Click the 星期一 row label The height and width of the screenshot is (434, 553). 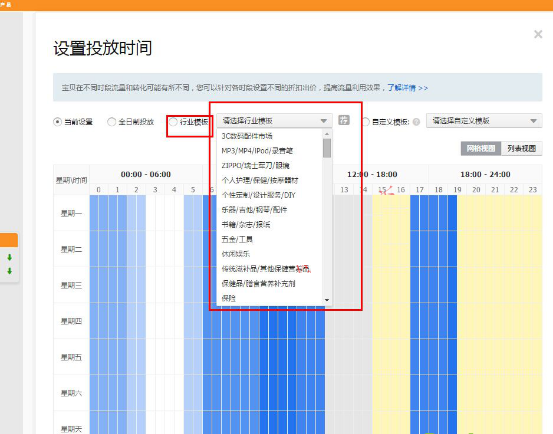[x=71, y=213]
